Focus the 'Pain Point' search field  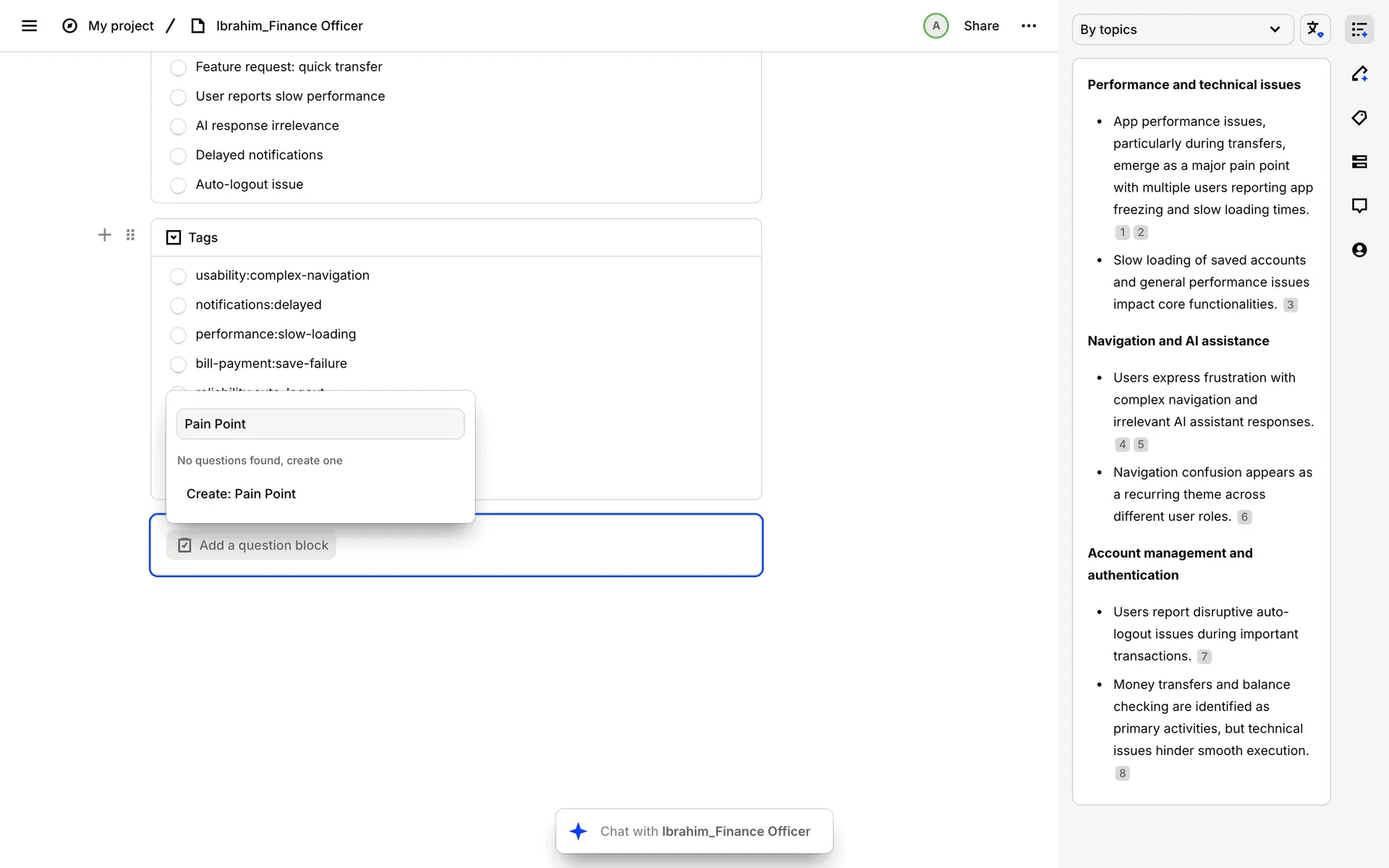(320, 424)
